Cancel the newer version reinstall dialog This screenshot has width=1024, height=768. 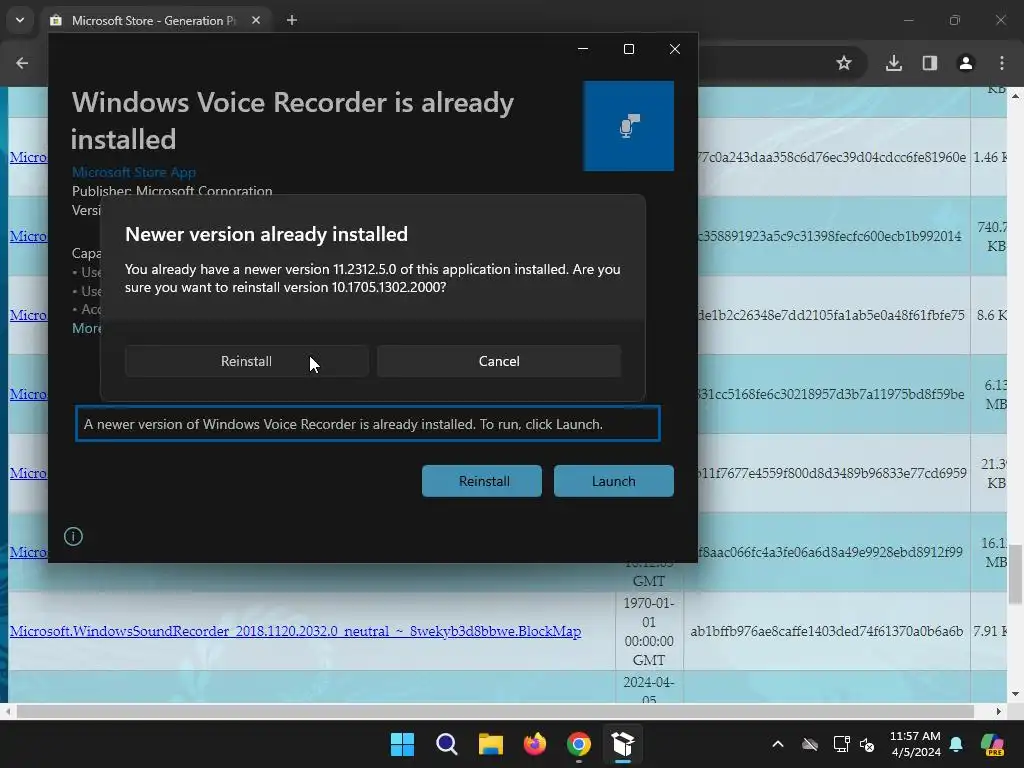coord(499,361)
